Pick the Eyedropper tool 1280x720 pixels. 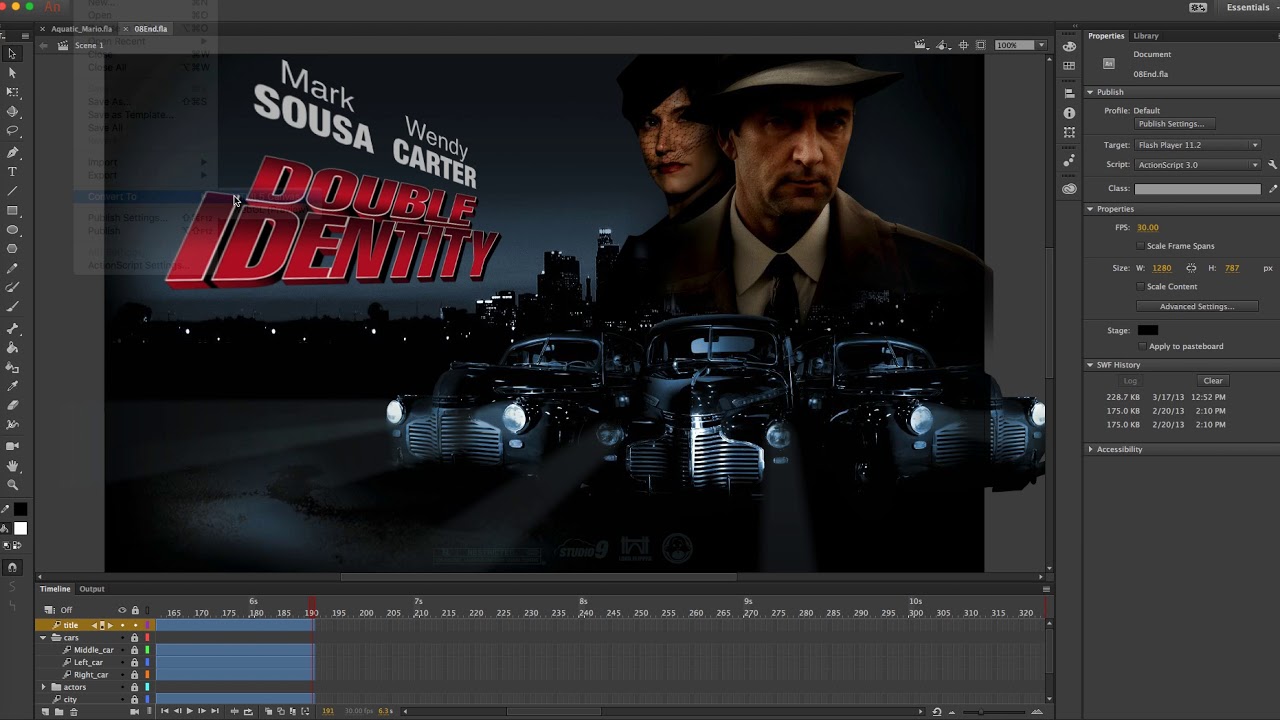12,386
